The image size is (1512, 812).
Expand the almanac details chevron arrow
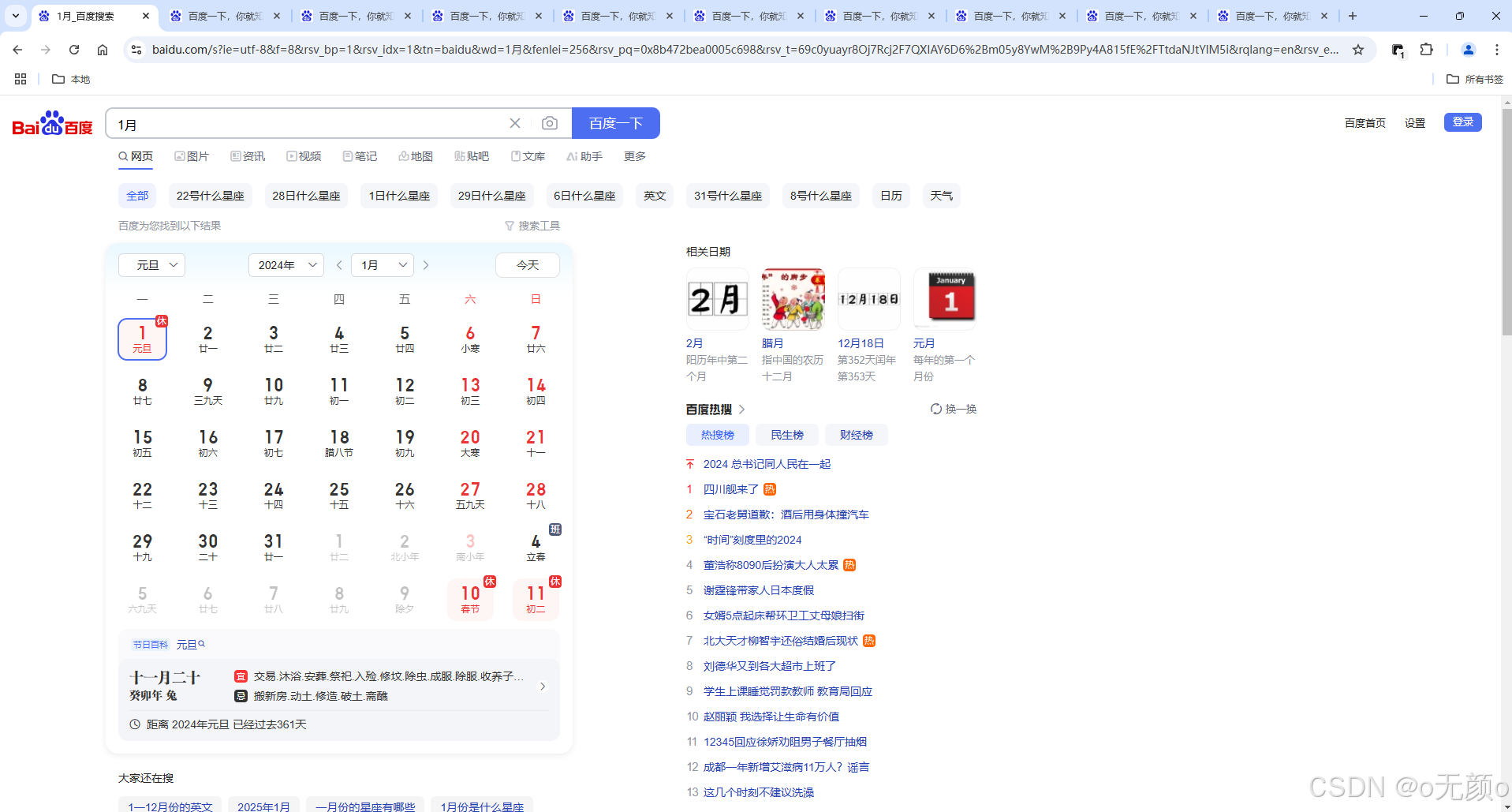pos(543,687)
